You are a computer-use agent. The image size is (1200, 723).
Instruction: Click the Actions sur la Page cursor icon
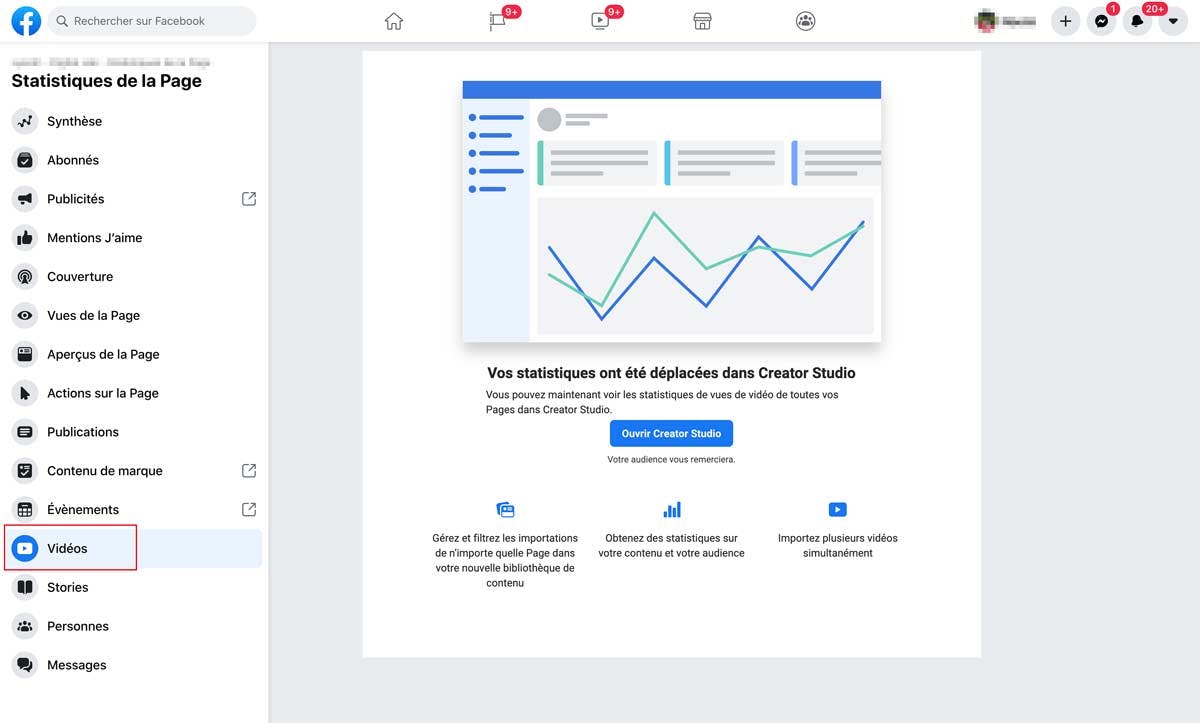[x=25, y=393]
